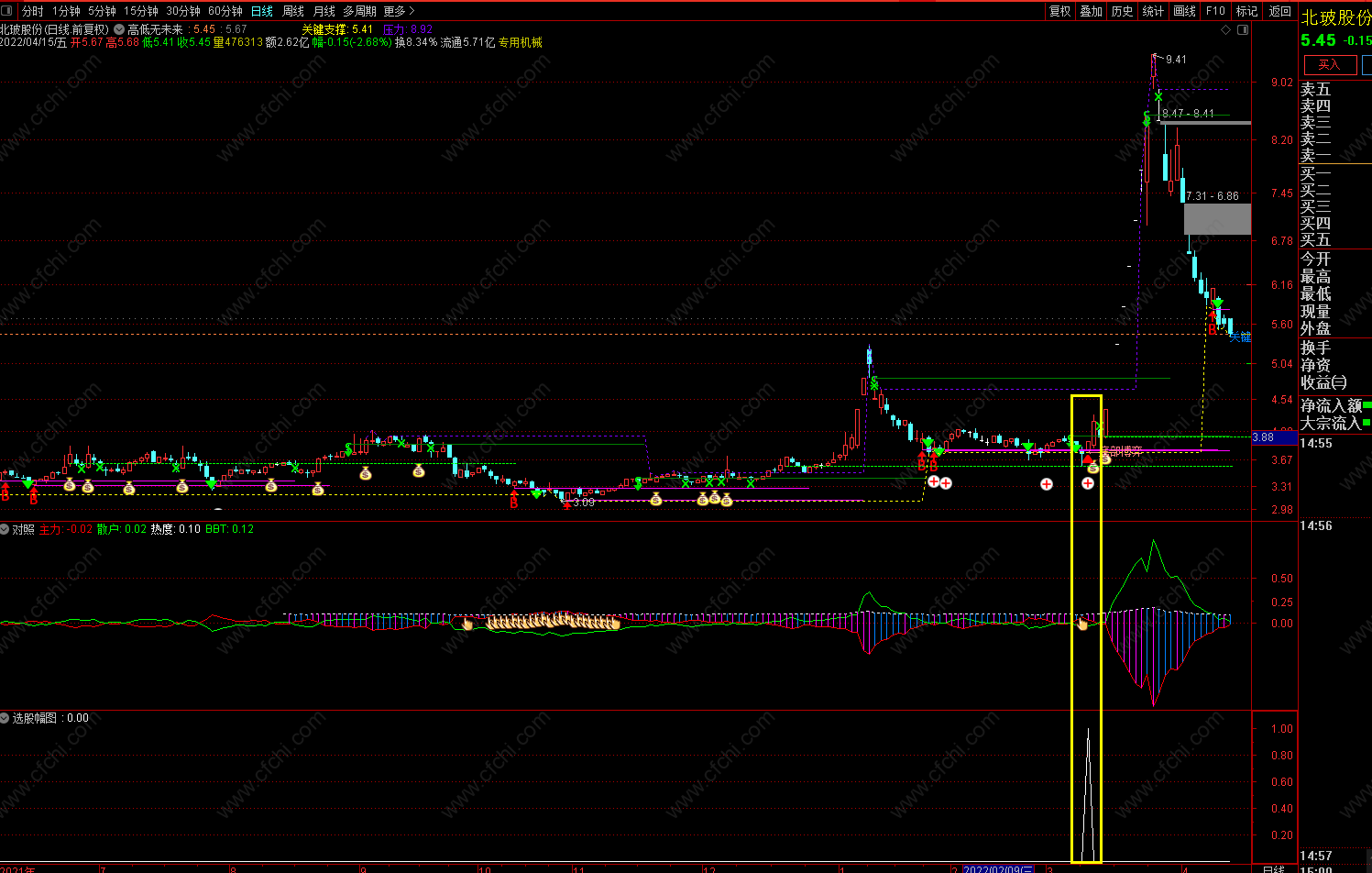This screenshot has height=873, width=1372.
Task: Switch to 月线 monthly chart tab
Action: point(324,11)
